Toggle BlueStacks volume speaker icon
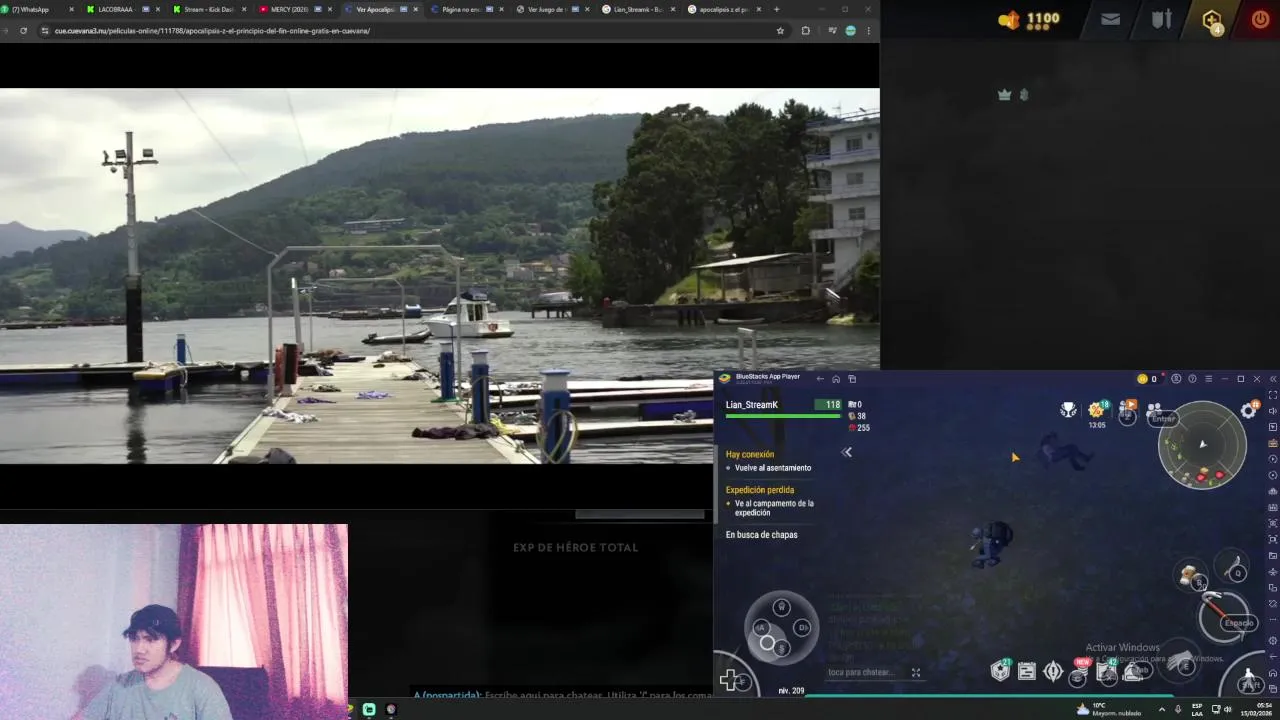The height and width of the screenshot is (720, 1280). click(x=1273, y=411)
